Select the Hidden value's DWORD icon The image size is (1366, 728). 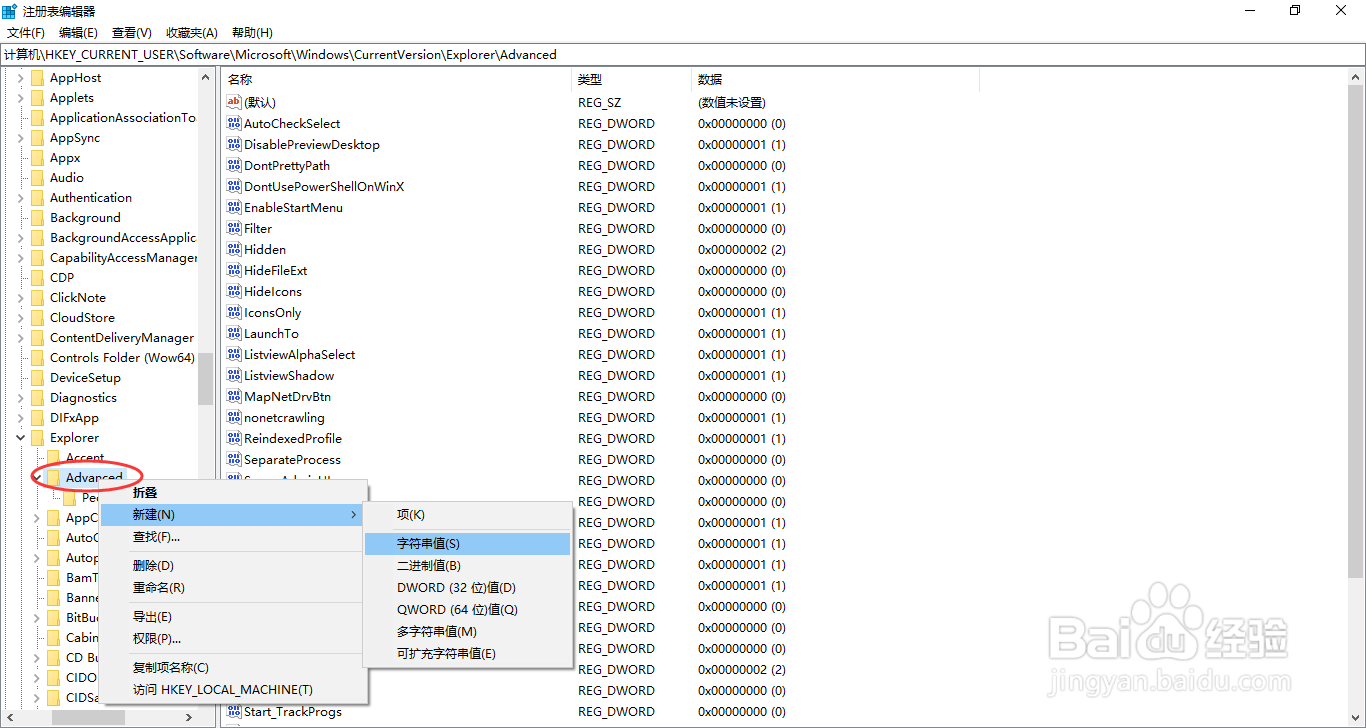point(231,249)
